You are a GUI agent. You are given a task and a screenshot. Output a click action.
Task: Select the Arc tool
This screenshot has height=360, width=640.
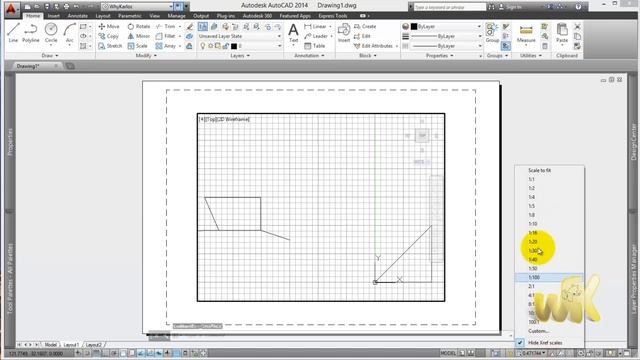coord(70,33)
